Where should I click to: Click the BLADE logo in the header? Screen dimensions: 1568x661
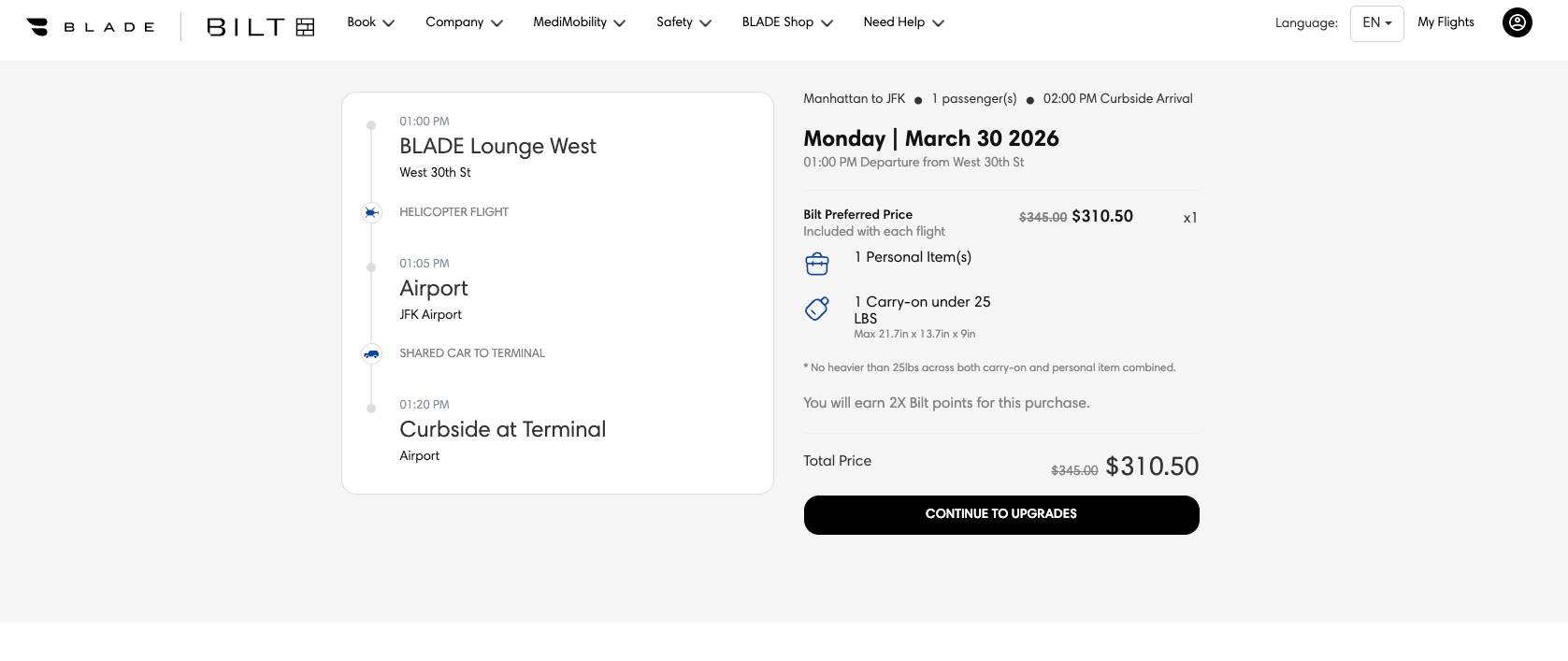click(x=90, y=25)
